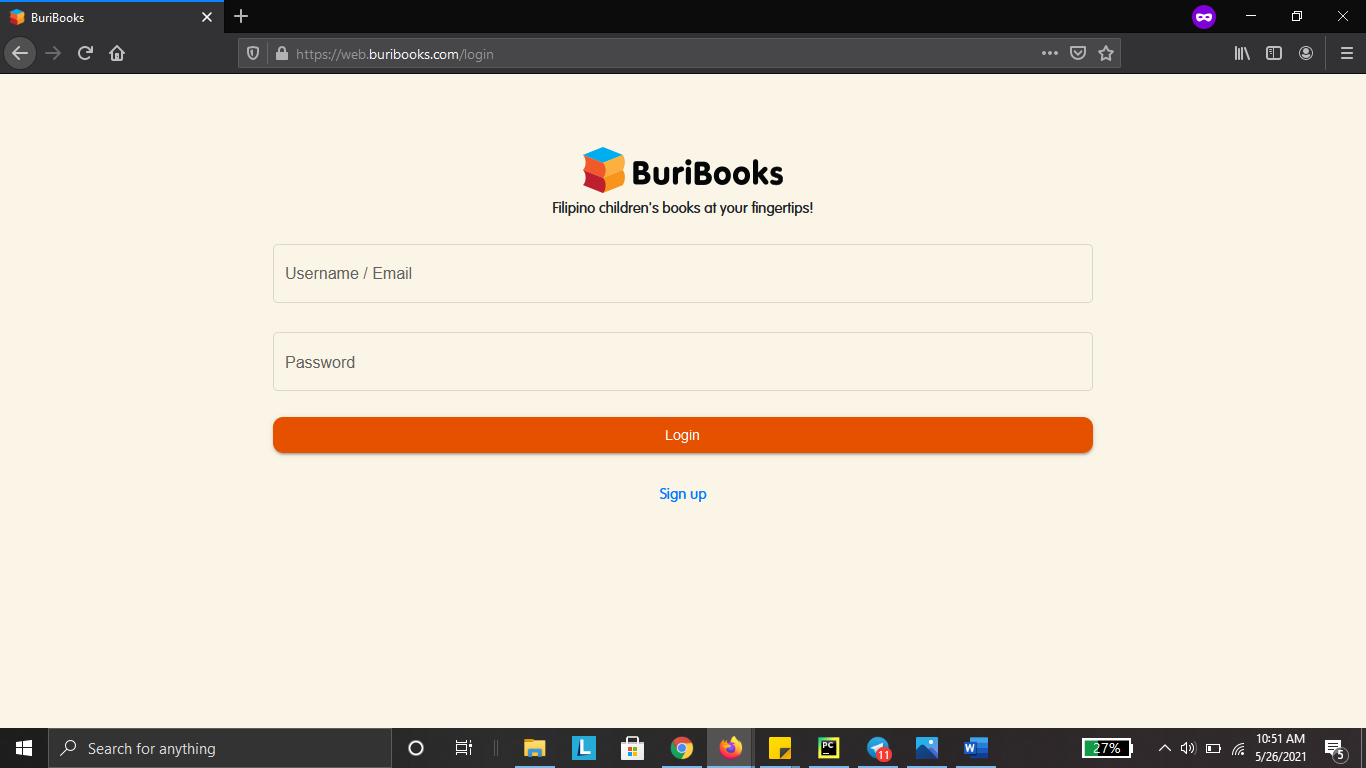Open a new browser tab
Image resolution: width=1366 pixels, height=768 pixels.
click(x=241, y=17)
